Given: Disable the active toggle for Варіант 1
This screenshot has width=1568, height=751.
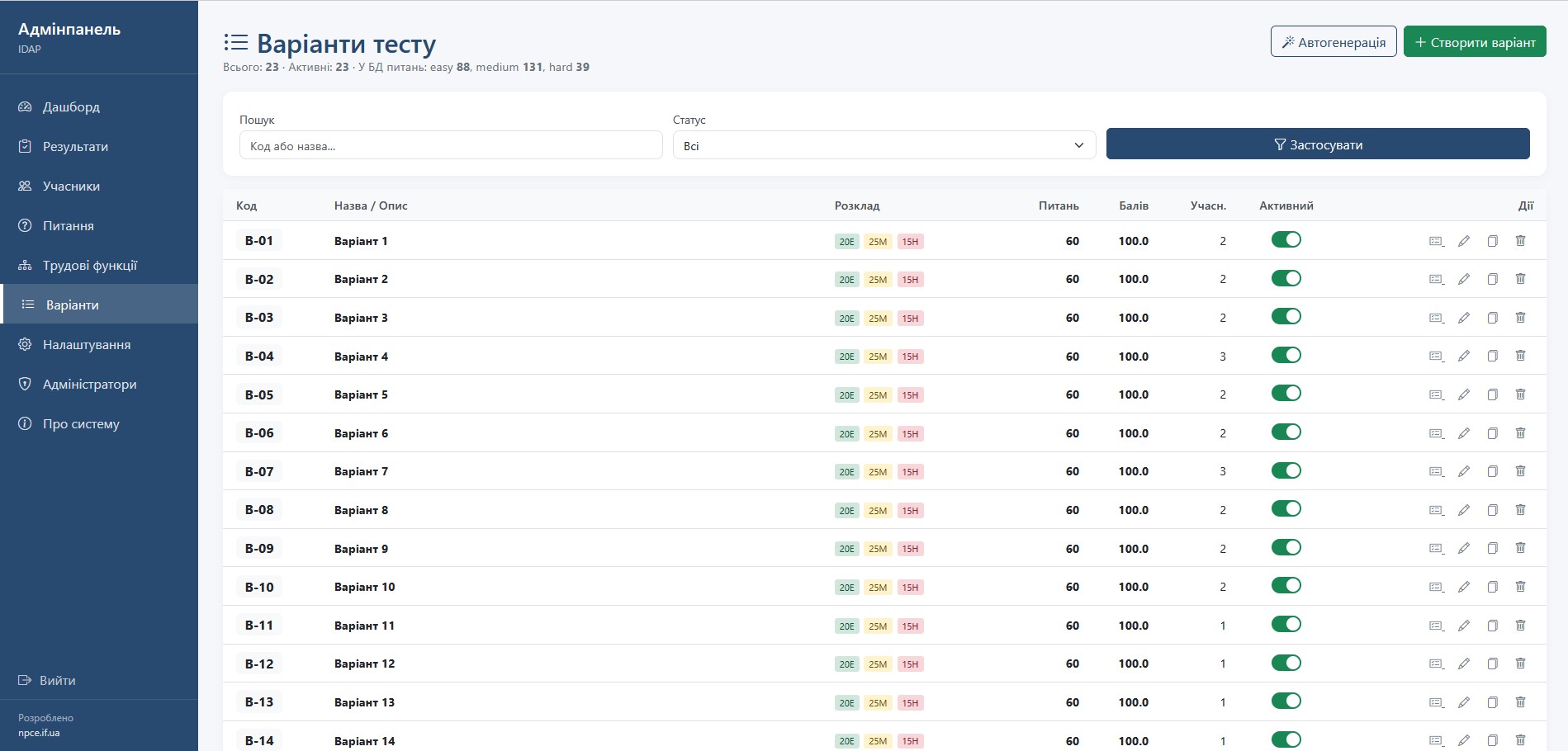Looking at the screenshot, I should point(1286,239).
